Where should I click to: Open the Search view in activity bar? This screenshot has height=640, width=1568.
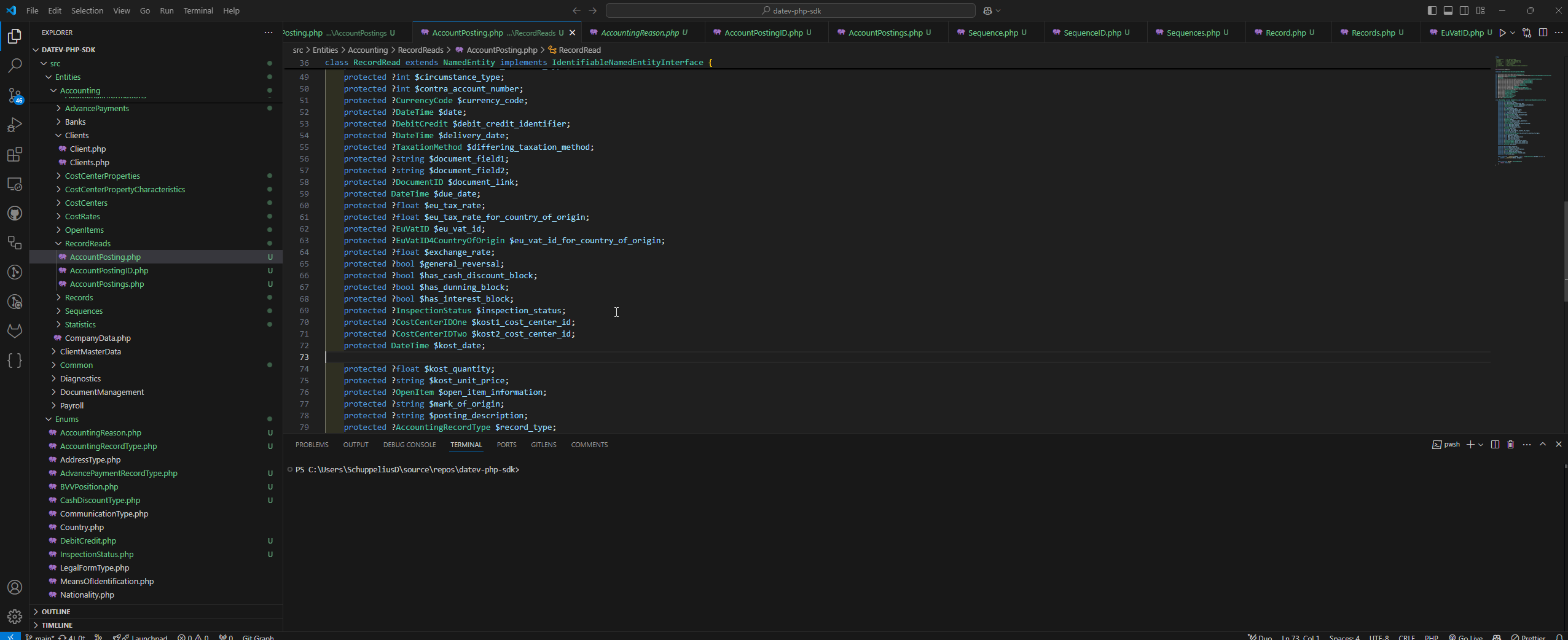click(15, 66)
